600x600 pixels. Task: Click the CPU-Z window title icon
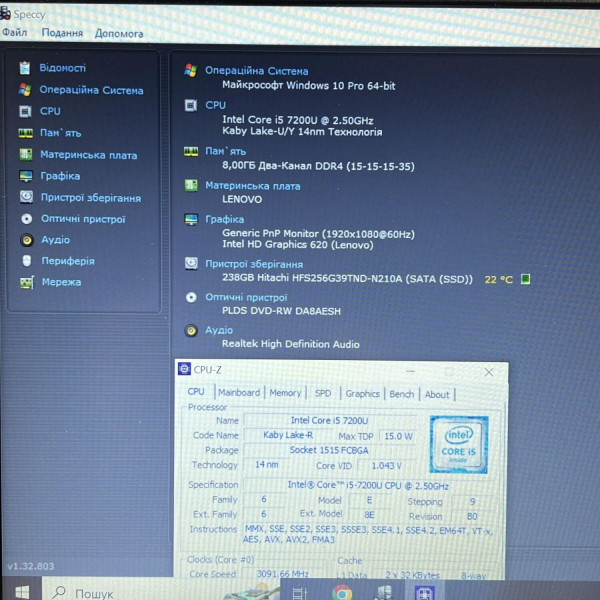pyautogui.click(x=184, y=369)
